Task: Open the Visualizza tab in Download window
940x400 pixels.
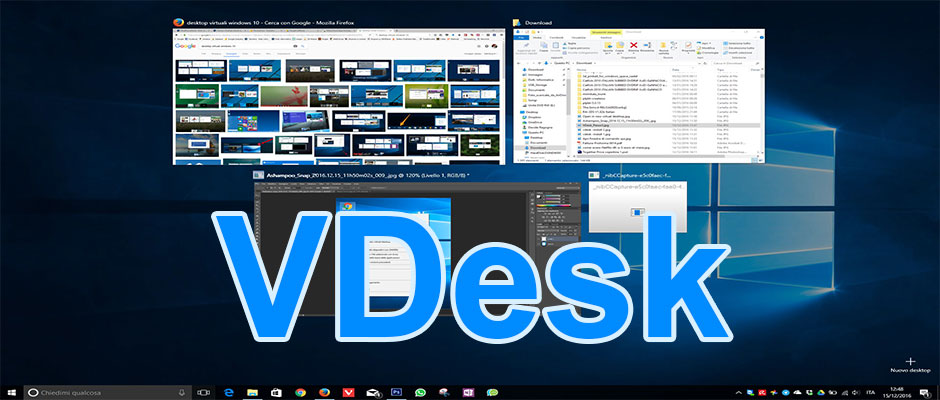Action: (578, 38)
